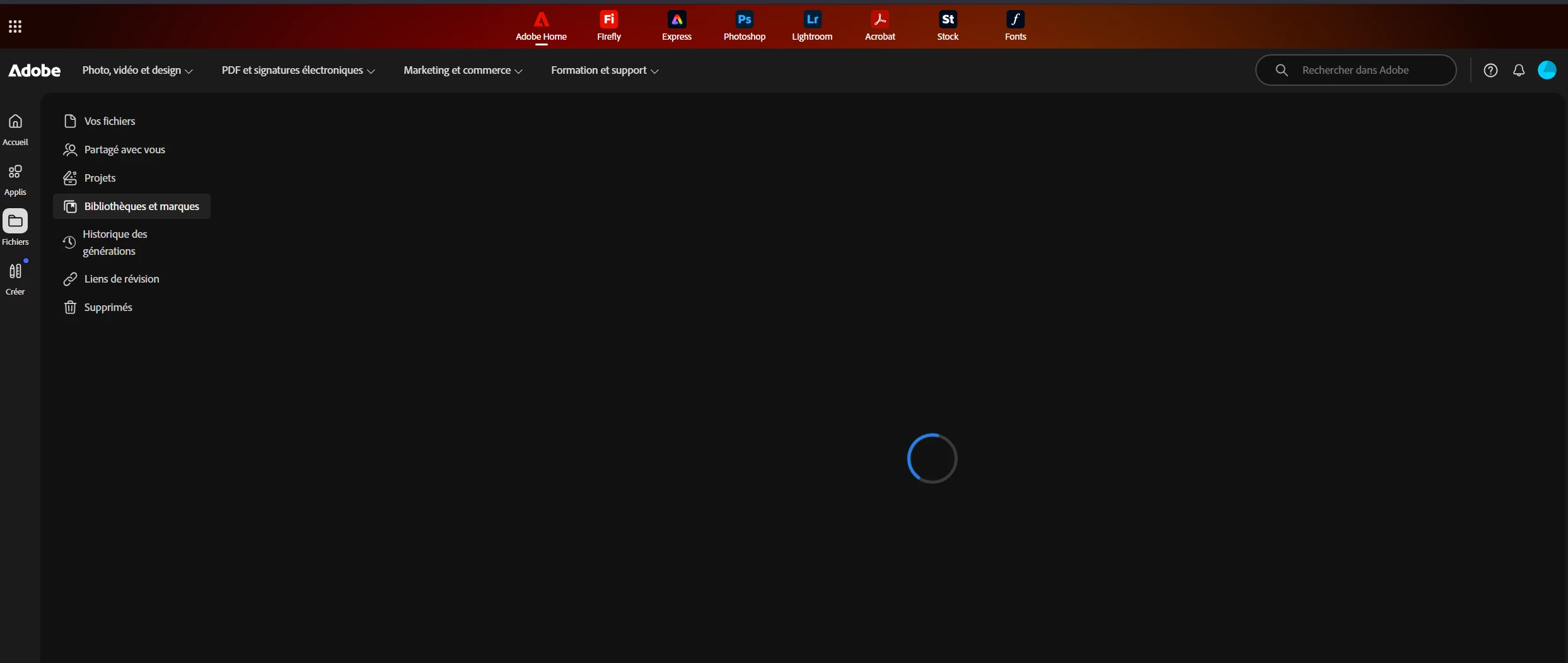
Task: Open Adobe Stock app
Action: click(948, 26)
